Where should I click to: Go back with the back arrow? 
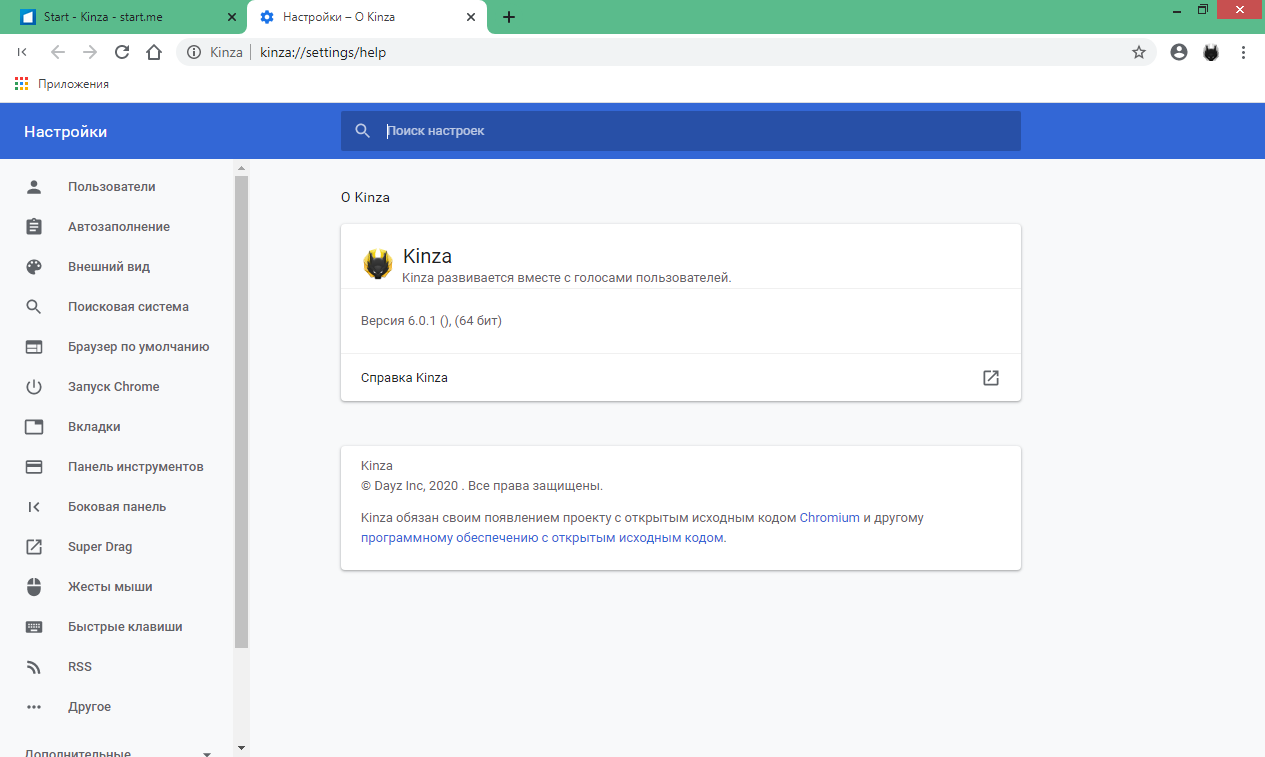(x=57, y=52)
